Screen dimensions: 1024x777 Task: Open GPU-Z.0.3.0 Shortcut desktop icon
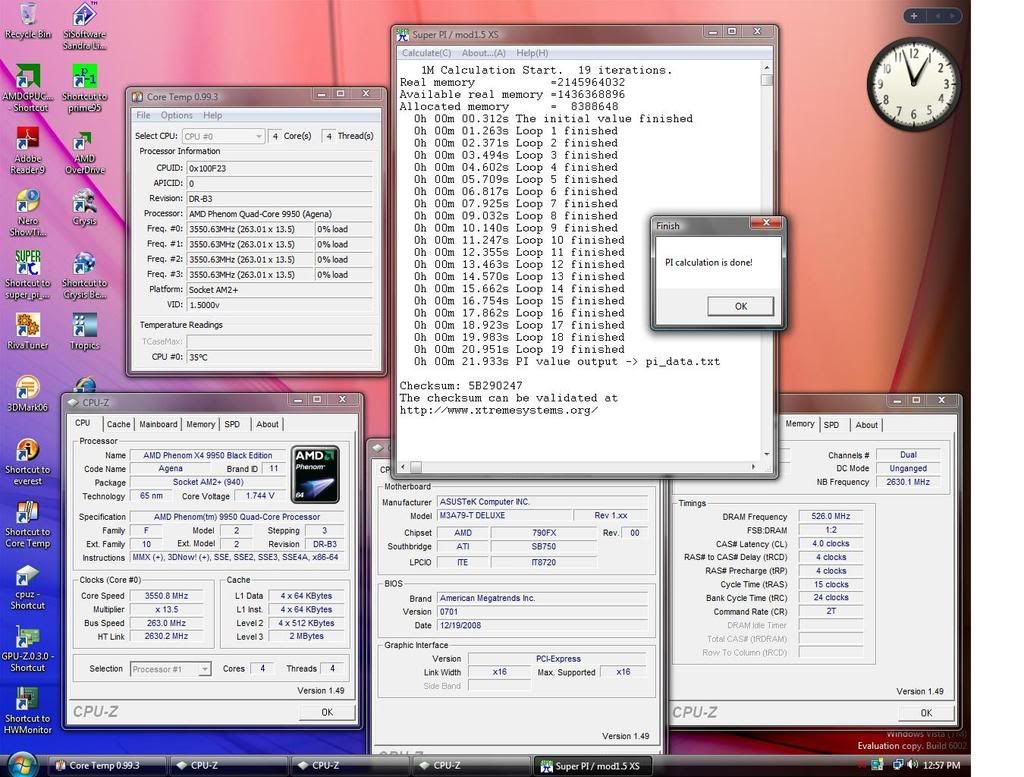[x=27, y=649]
